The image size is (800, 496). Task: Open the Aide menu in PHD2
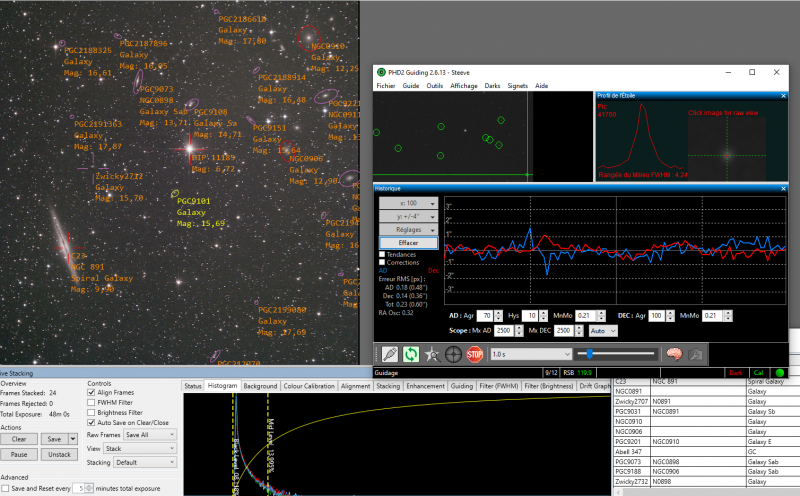click(541, 86)
